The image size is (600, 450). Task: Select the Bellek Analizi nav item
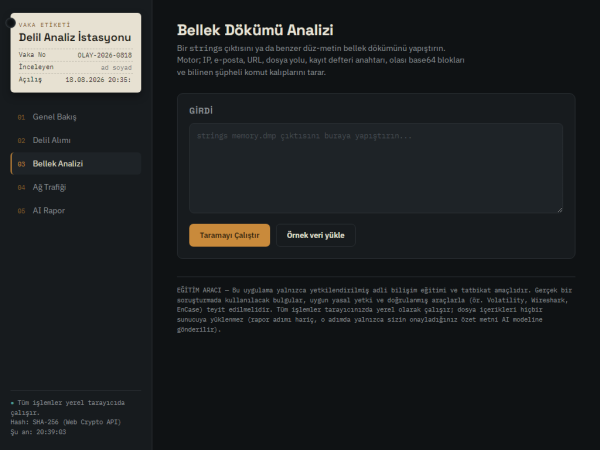[x=76, y=164]
